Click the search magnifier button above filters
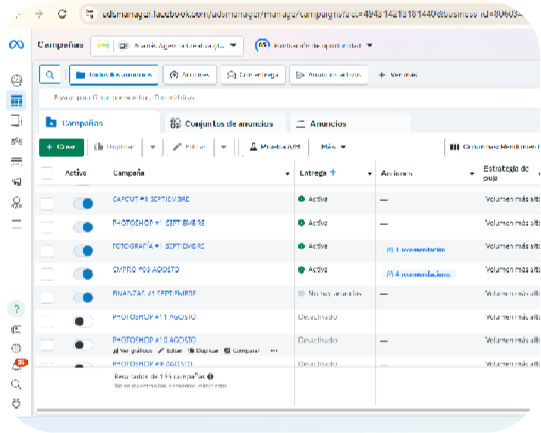 point(50,75)
